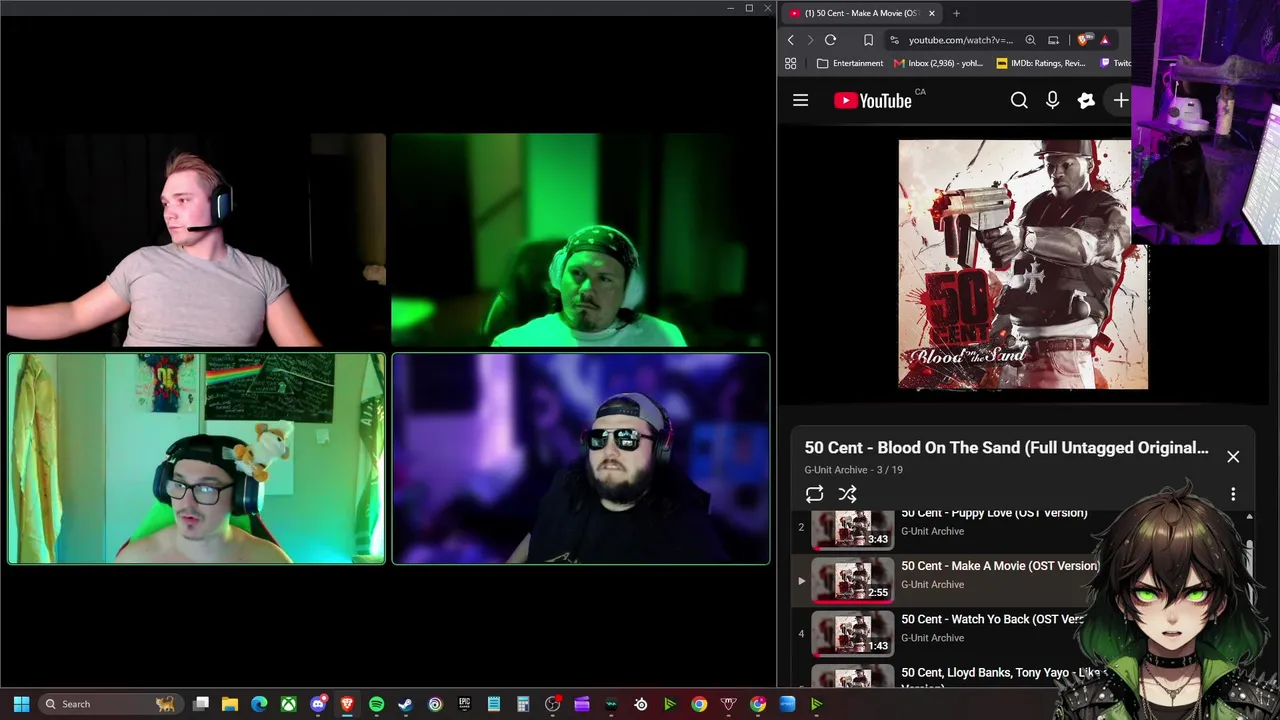Open the Twitch bookmark
The height and width of the screenshot is (720, 1280).
coord(1115,63)
